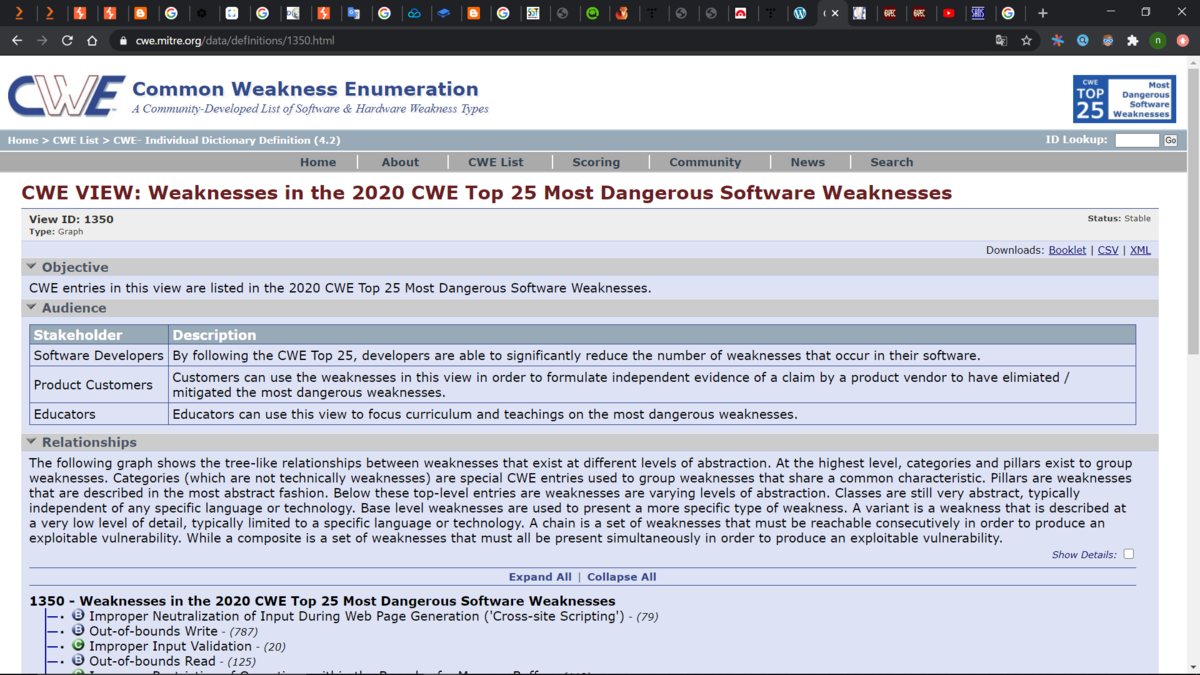
Task: Open the translate page icon in address bar
Action: pos(1001,41)
